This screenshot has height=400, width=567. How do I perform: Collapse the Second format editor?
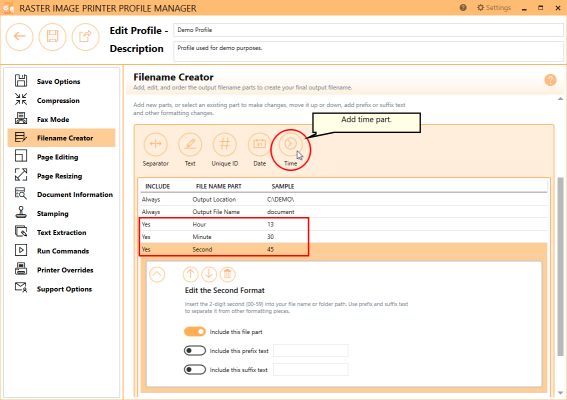click(157, 275)
